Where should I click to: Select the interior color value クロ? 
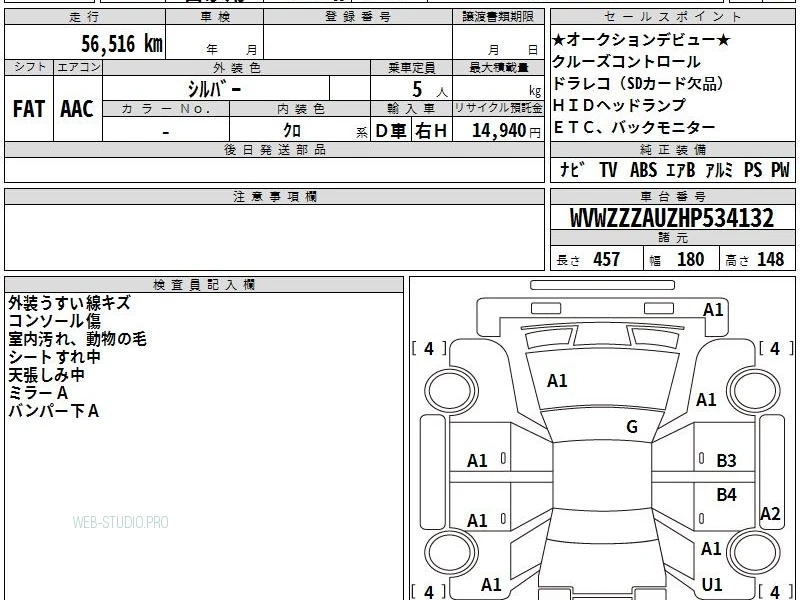click(292, 130)
